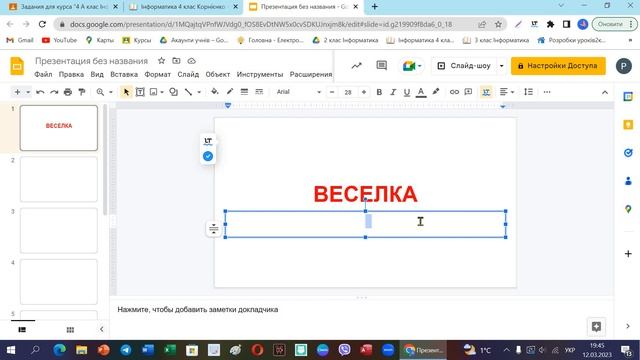Open Contacts side panel
This screenshot has width=640, height=360.
pos(628,181)
